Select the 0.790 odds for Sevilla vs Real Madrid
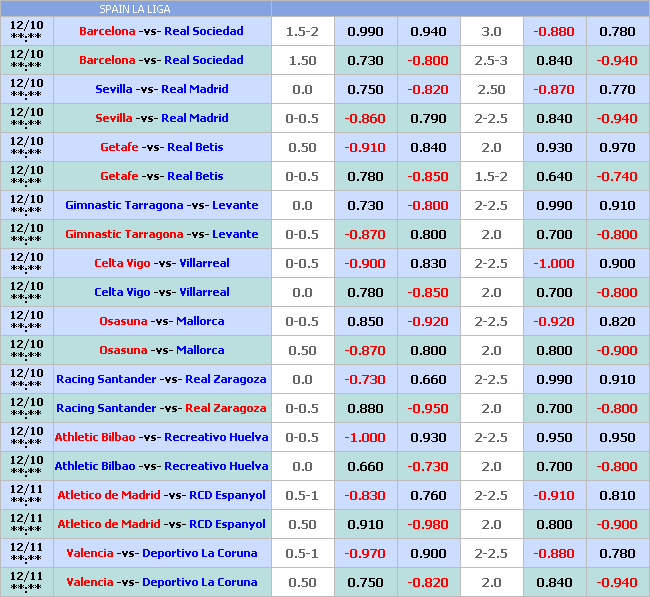Screen dimensions: 650x597 coord(428,118)
